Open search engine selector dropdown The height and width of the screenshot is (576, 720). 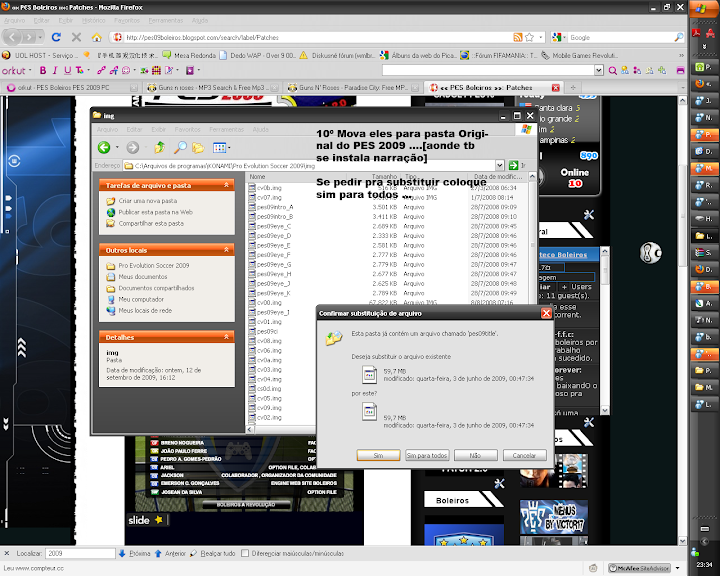(557, 37)
